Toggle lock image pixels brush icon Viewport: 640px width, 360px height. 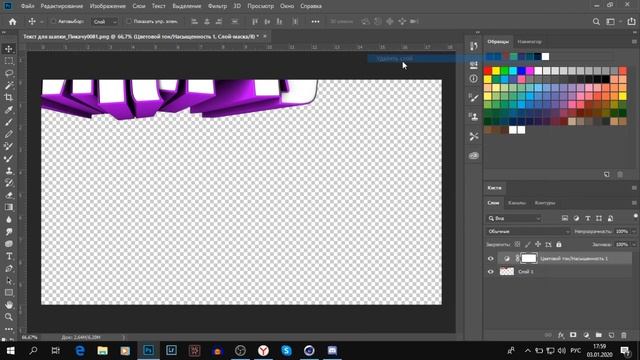pyautogui.click(x=528, y=244)
